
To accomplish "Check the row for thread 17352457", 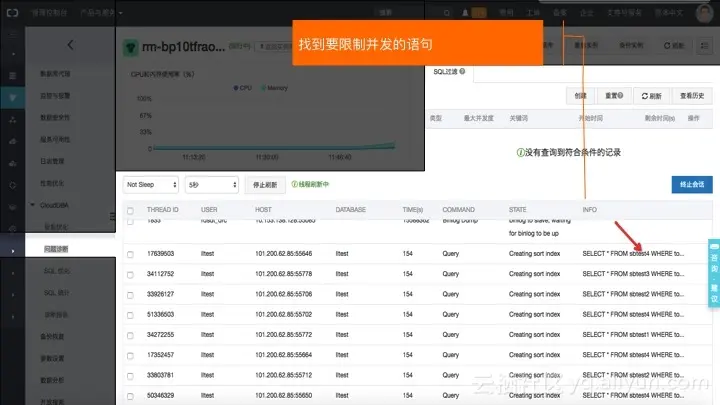I will (x=130, y=355).
